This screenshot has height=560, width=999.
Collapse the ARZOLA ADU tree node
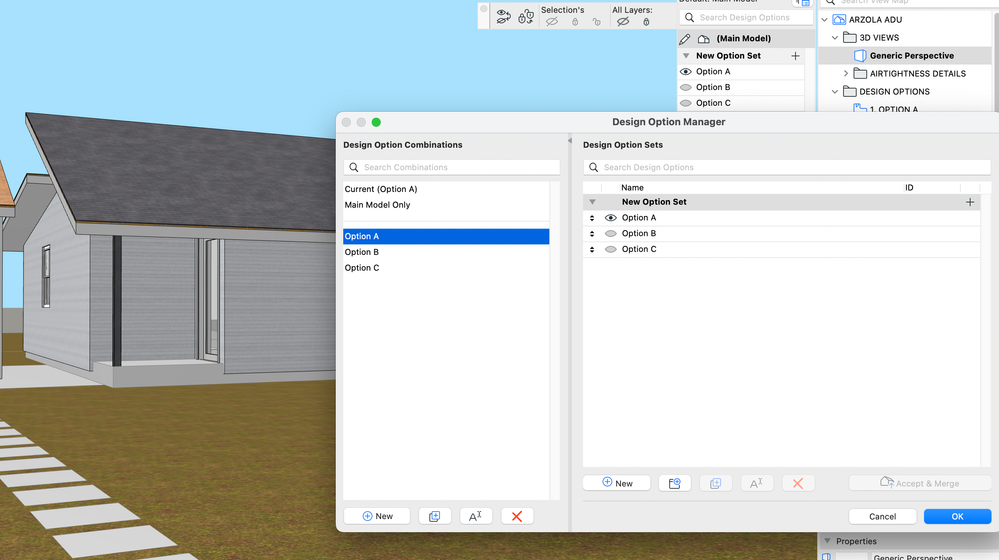pos(824,20)
